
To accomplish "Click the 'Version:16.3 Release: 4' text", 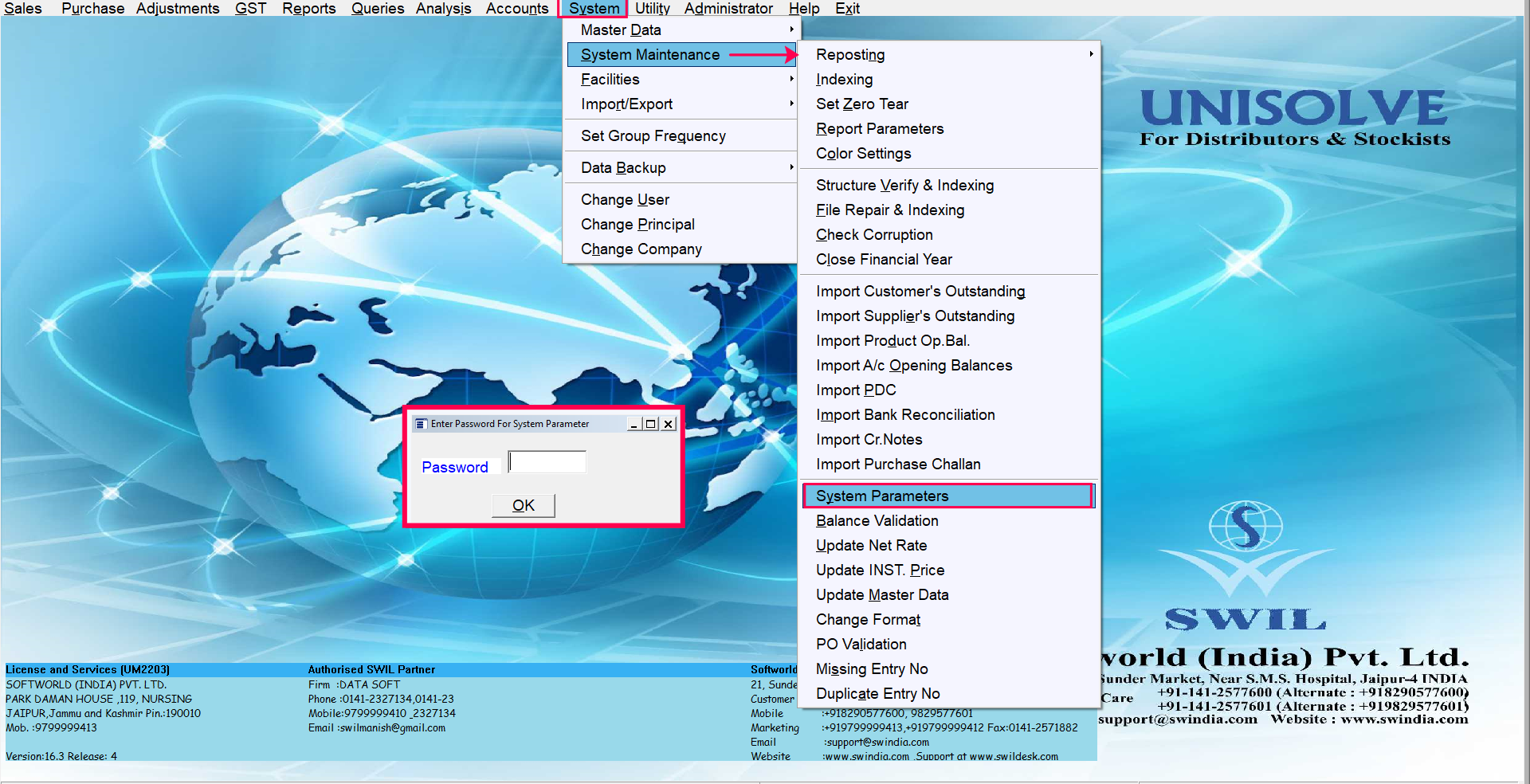I will [61, 756].
